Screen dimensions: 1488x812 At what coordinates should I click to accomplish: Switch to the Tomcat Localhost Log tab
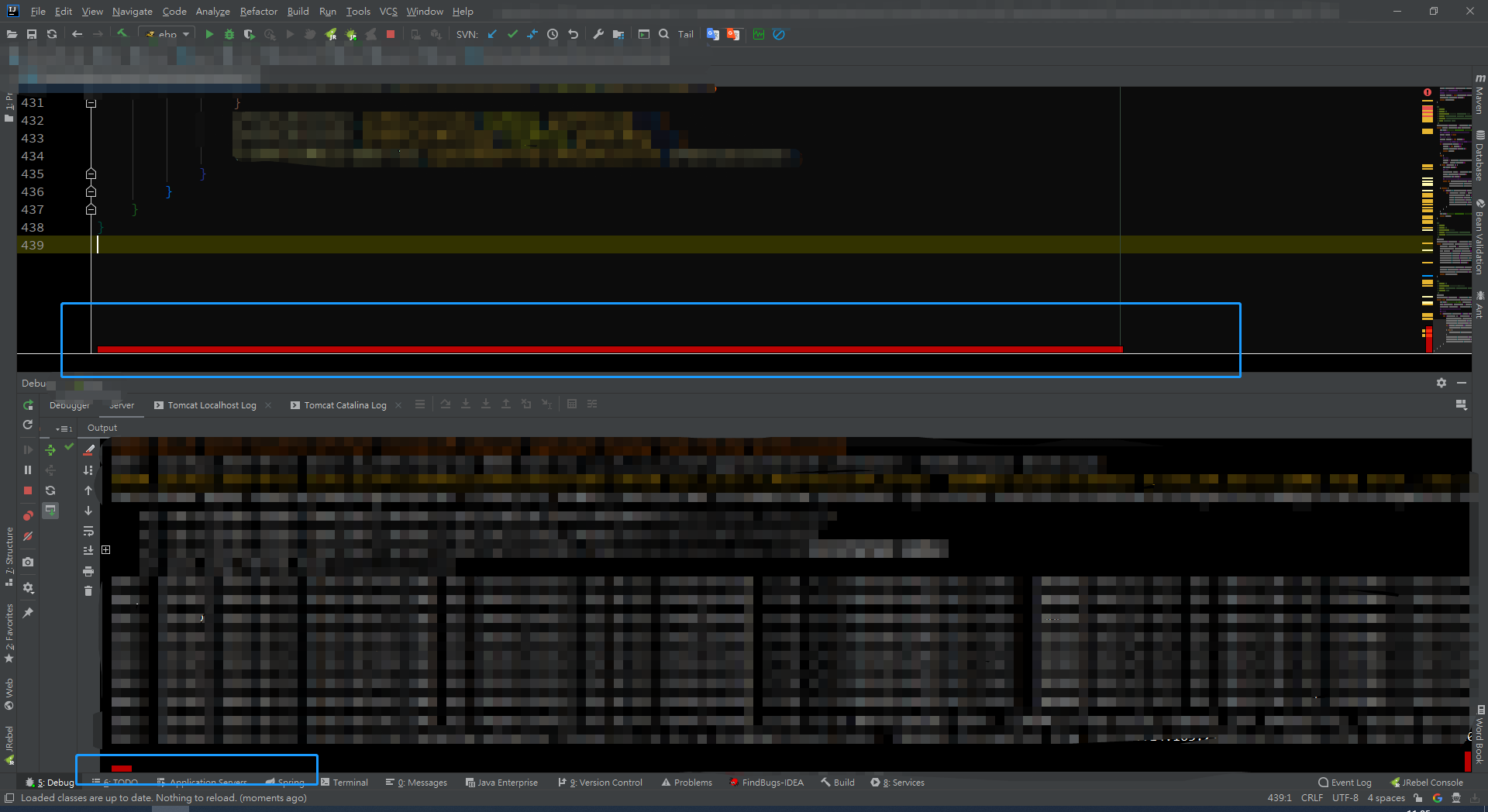tap(212, 405)
